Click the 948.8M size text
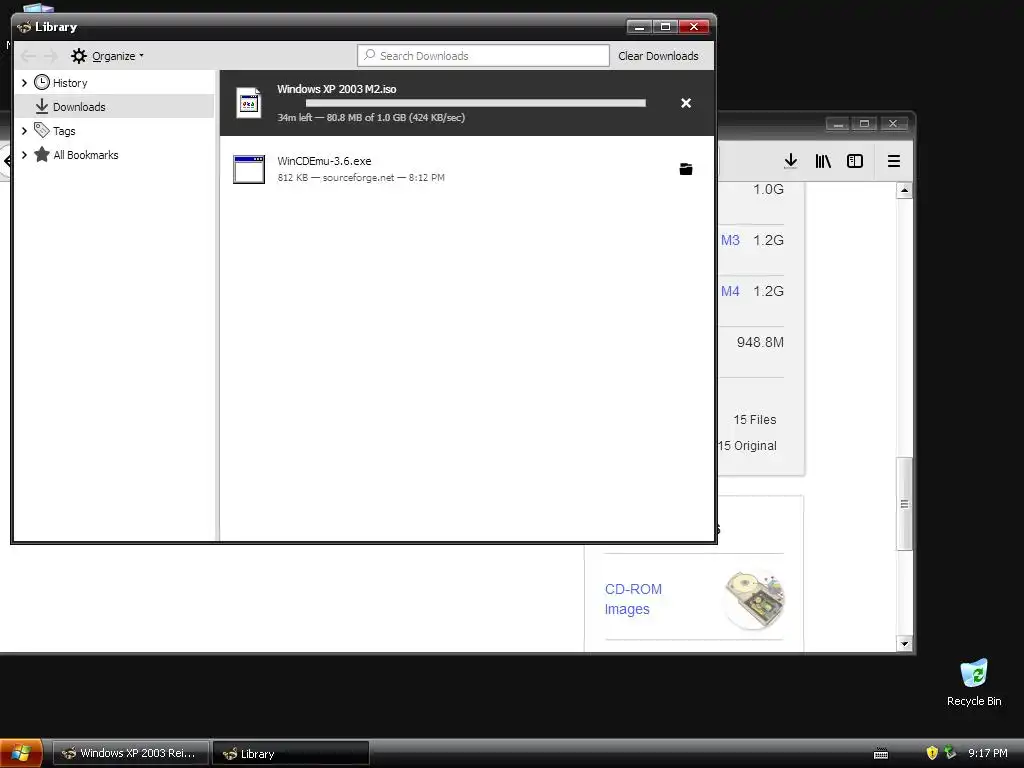 click(760, 342)
